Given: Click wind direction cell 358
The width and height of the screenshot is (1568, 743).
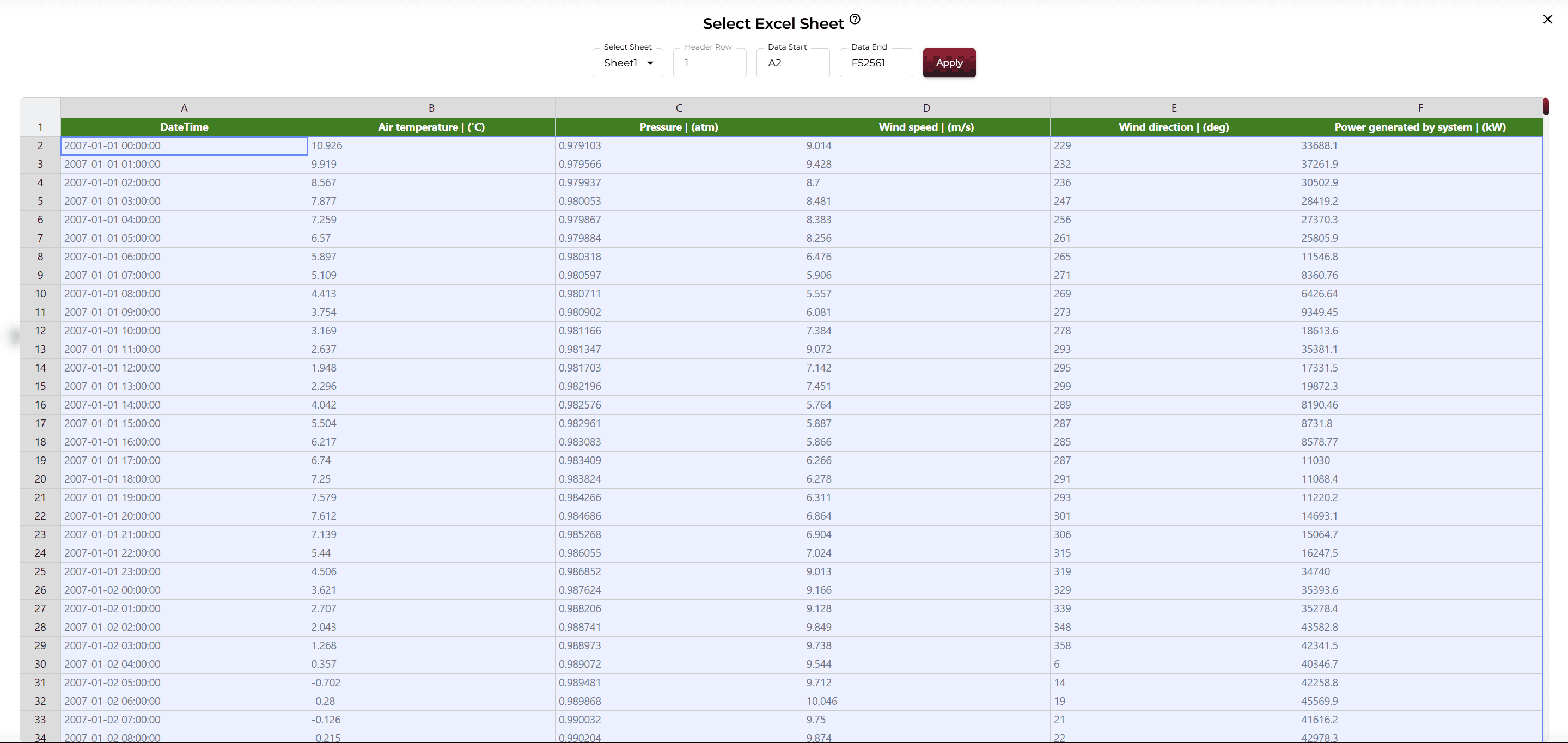Looking at the screenshot, I should 1174,645.
